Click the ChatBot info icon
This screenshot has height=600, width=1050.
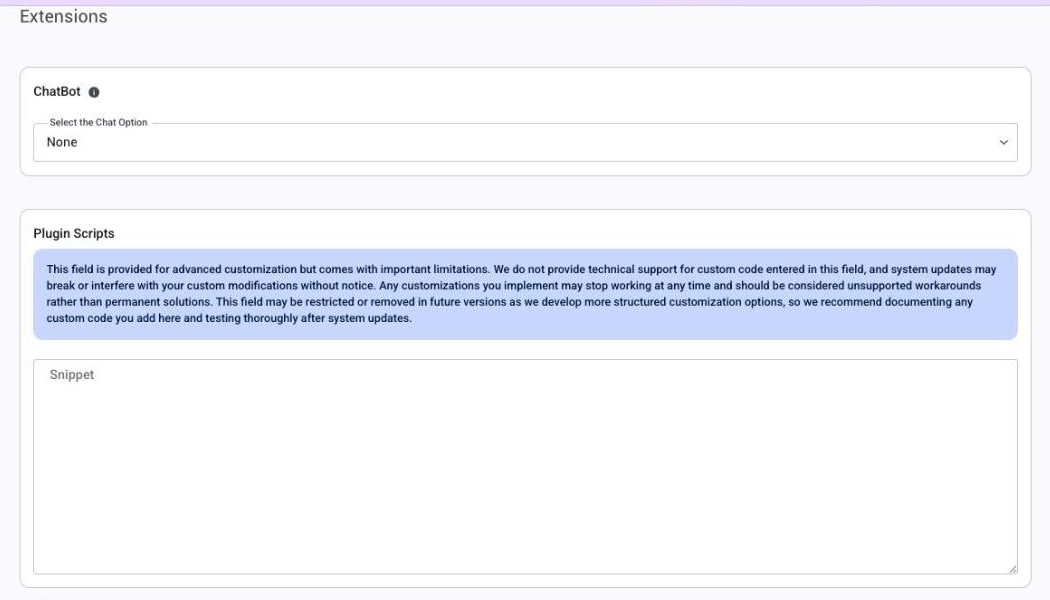coord(94,92)
